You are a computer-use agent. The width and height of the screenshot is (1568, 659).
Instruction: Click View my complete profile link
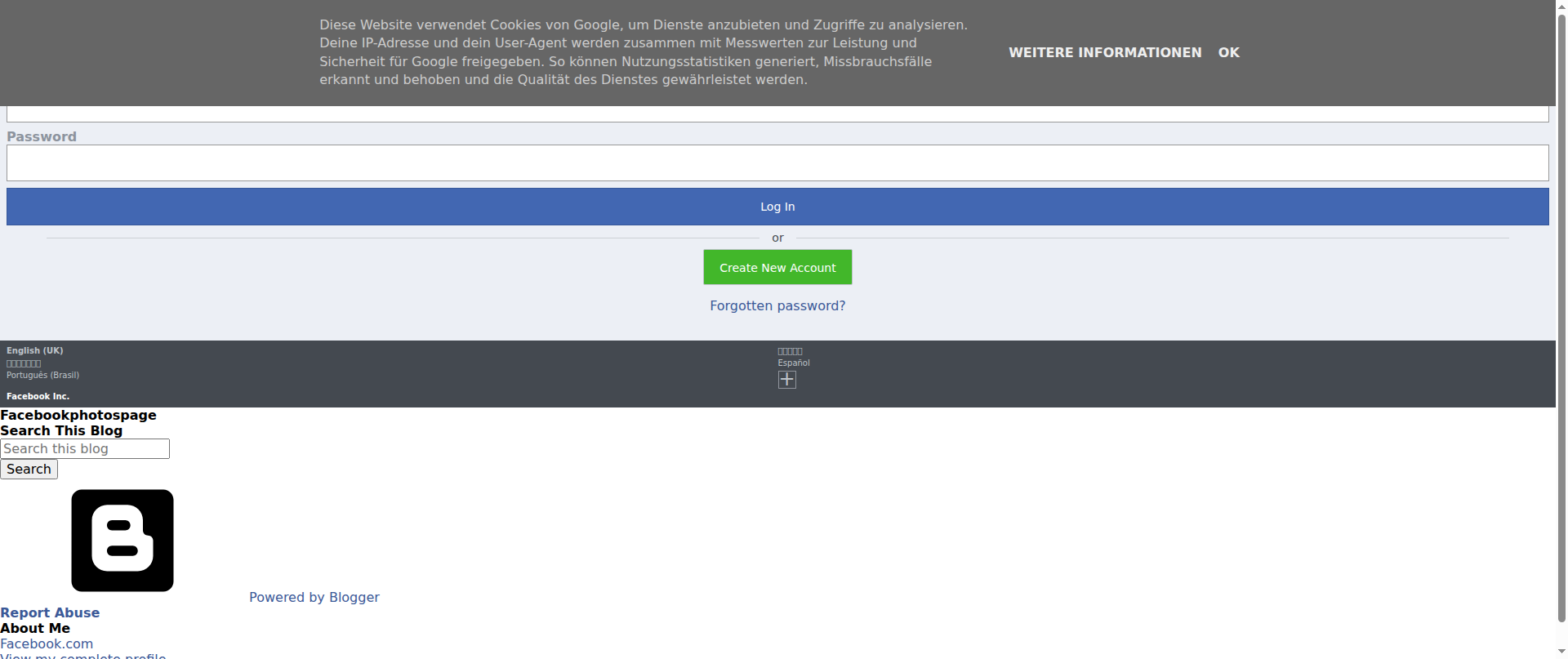(83, 656)
